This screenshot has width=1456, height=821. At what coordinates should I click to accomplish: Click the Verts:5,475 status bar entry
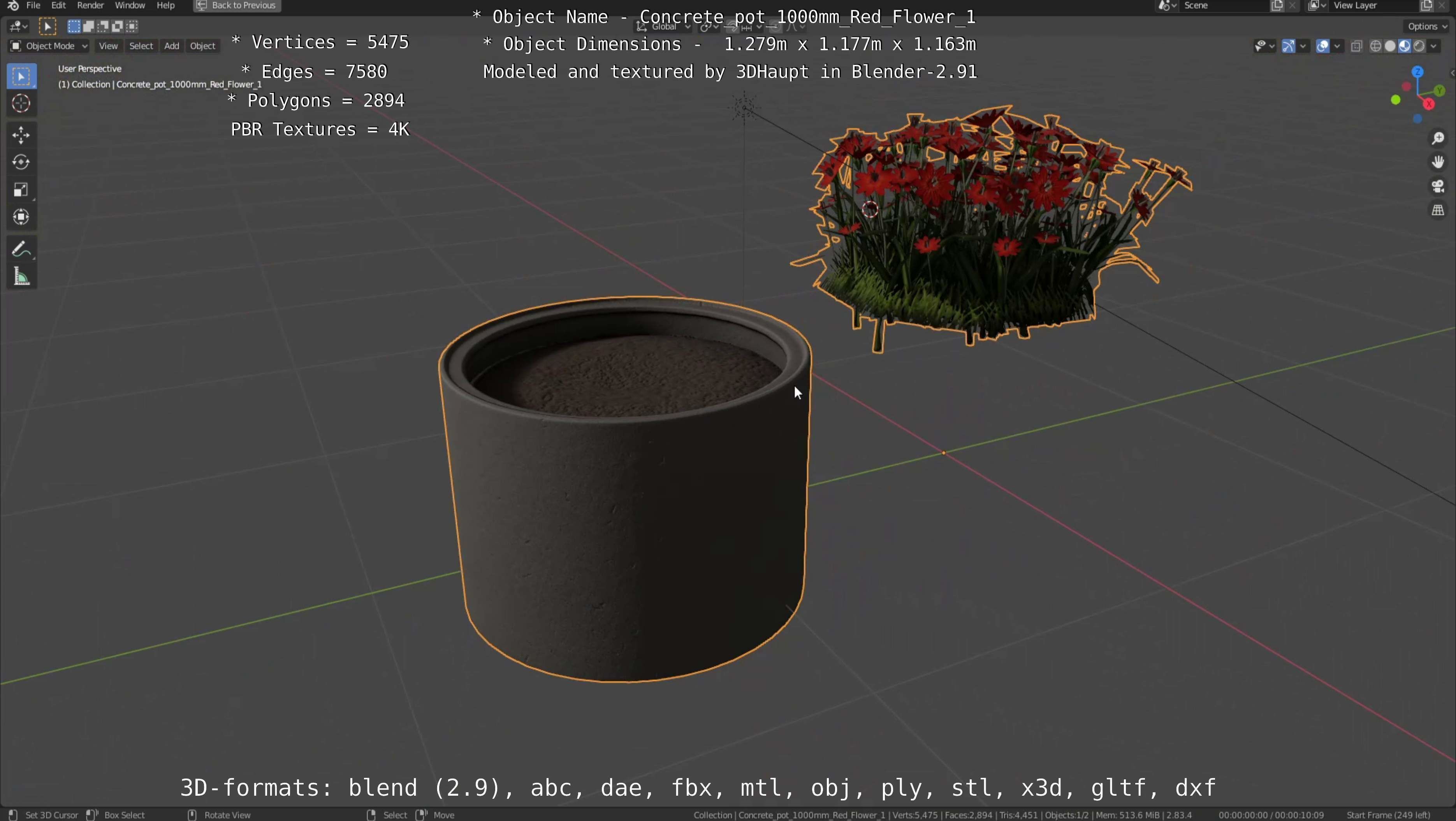pyautogui.click(x=915, y=815)
